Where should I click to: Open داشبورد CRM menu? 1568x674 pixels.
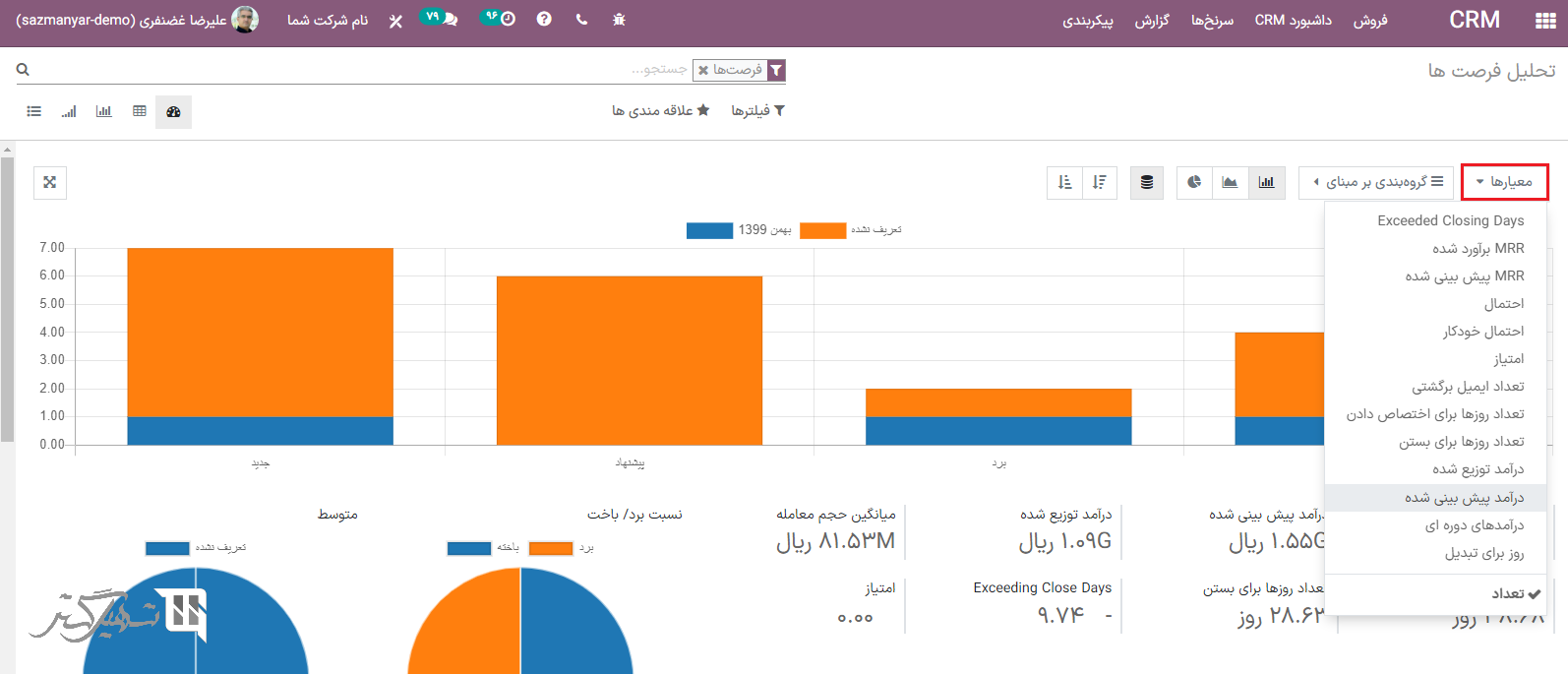1294,20
